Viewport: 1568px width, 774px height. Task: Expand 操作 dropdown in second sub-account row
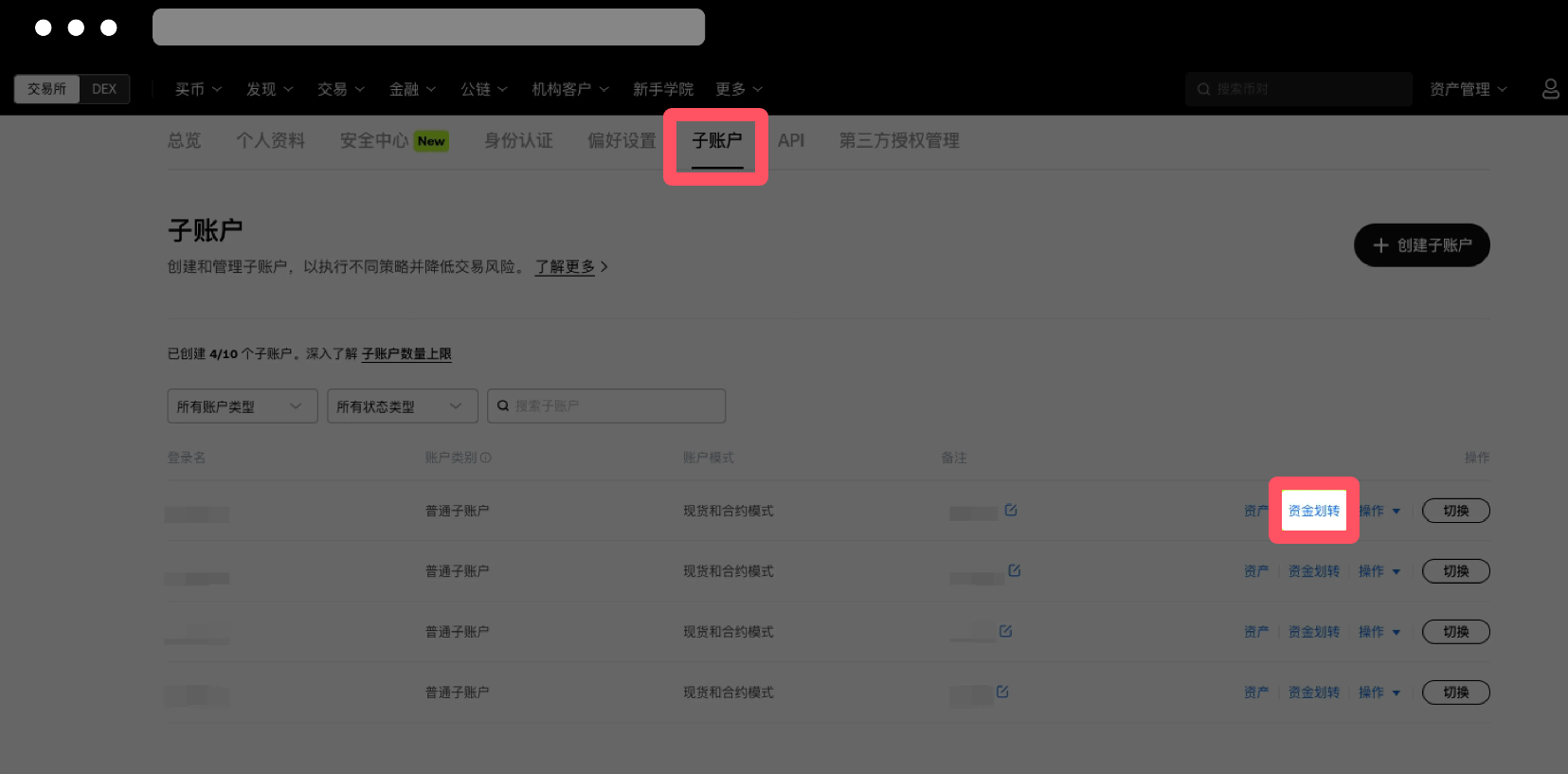point(1379,571)
